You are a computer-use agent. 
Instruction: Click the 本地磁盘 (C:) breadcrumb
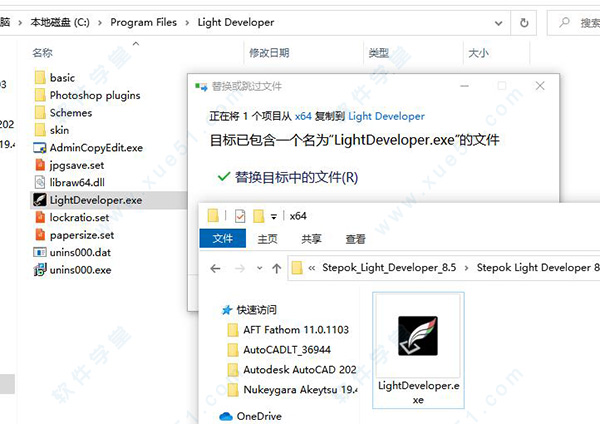pyautogui.click(x=60, y=22)
